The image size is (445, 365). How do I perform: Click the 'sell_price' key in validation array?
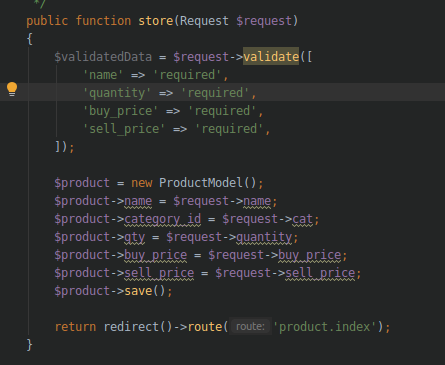coord(124,129)
